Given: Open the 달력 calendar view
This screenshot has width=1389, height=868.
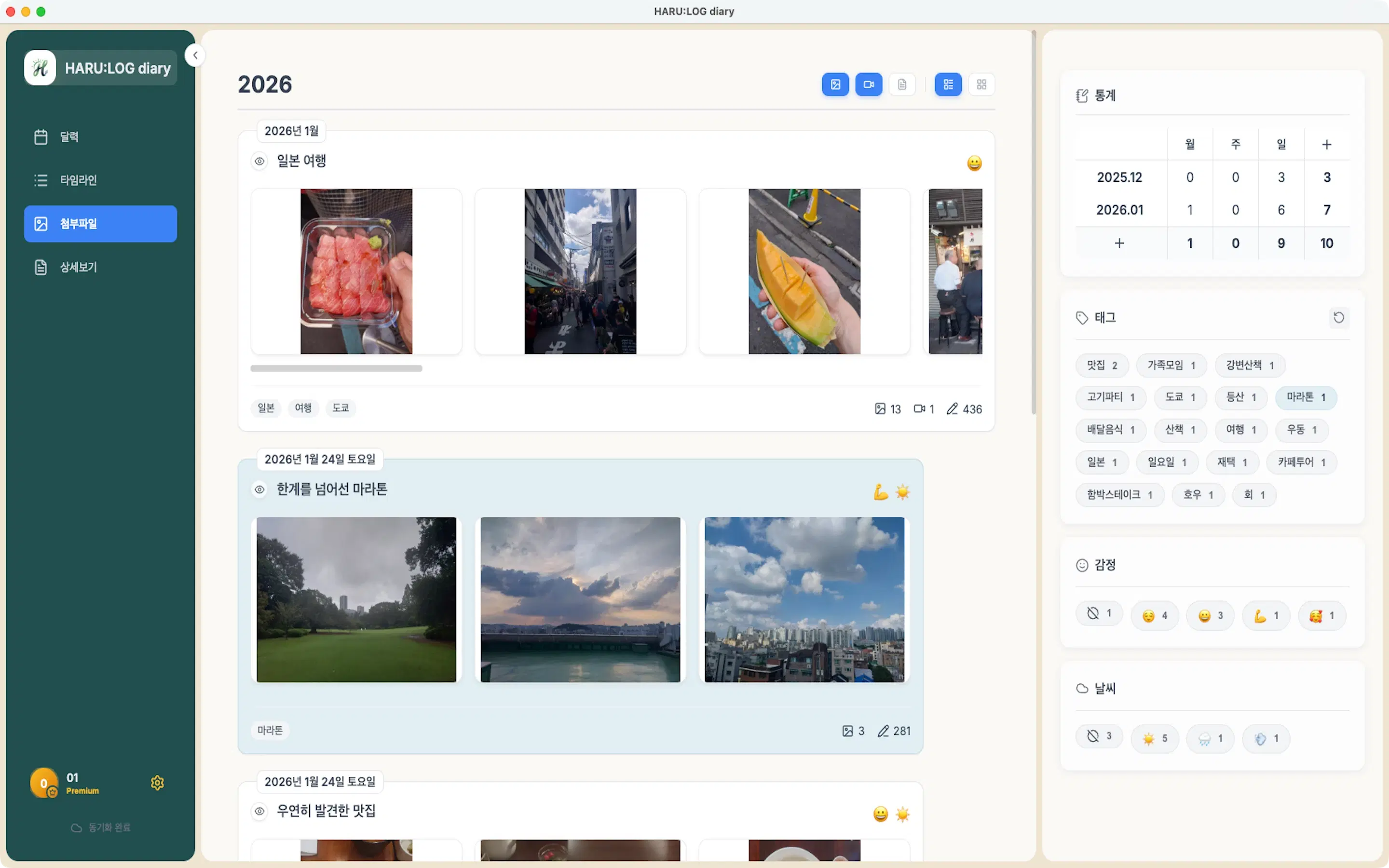Looking at the screenshot, I should (100, 136).
